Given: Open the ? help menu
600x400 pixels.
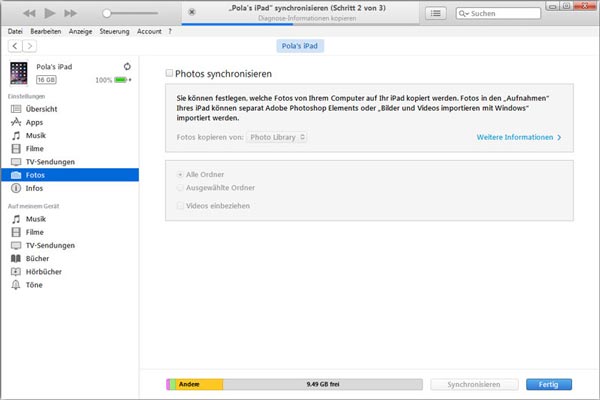Looking at the screenshot, I should click(170, 31).
